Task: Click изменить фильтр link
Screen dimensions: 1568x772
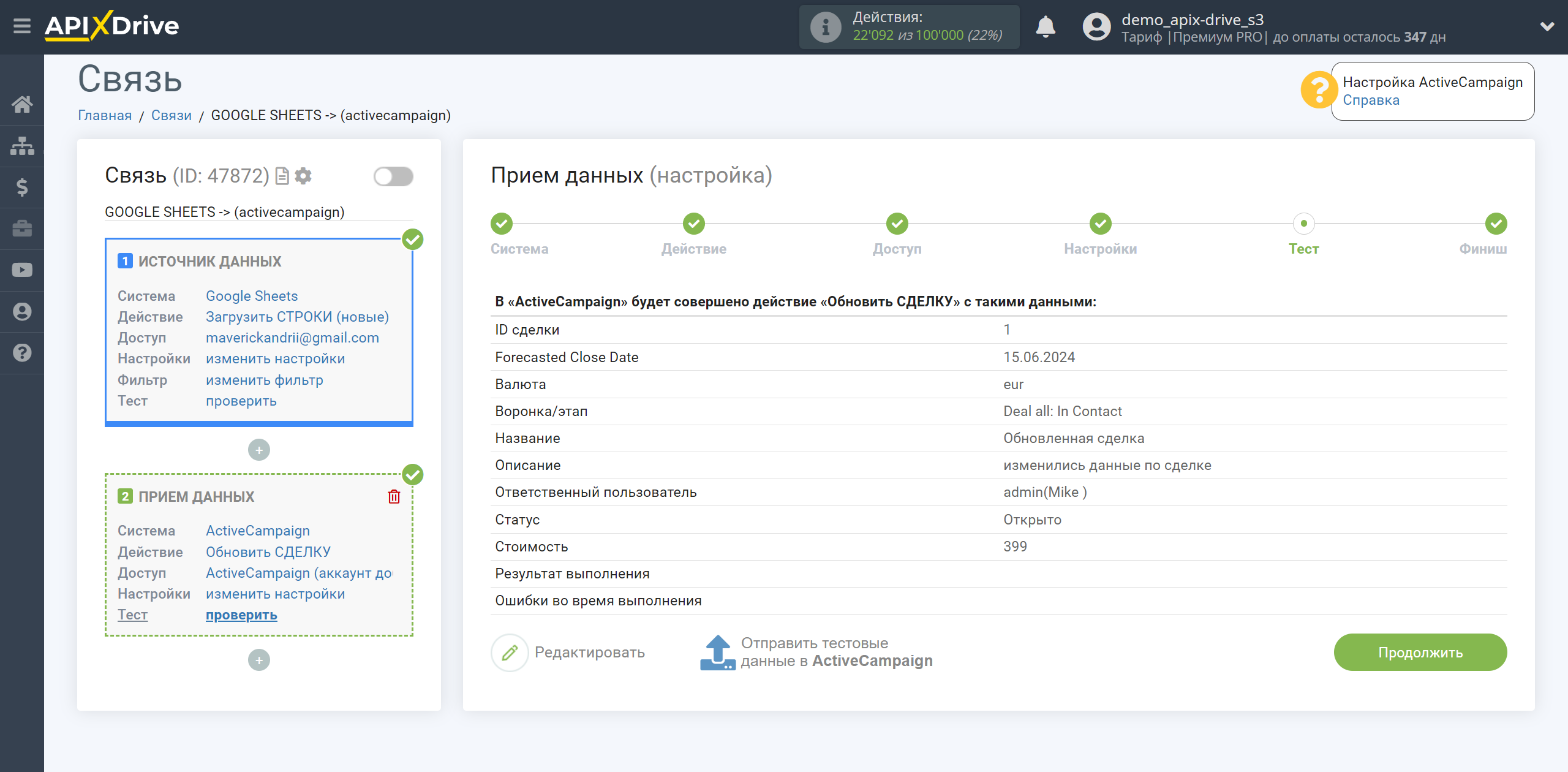Action: click(264, 380)
